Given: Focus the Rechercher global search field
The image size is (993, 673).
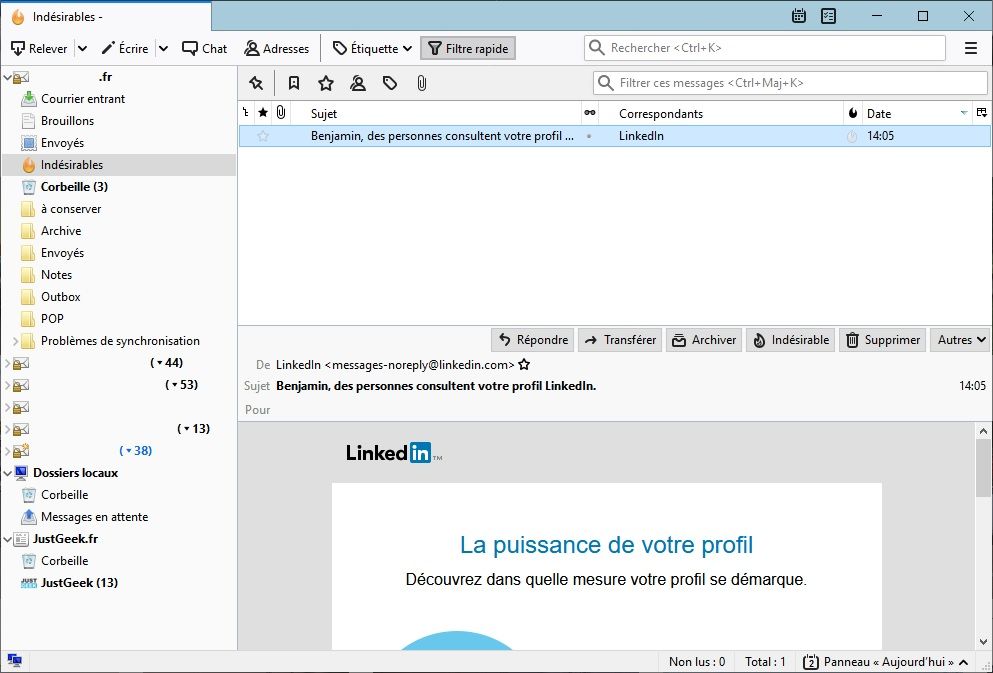Looking at the screenshot, I should click(x=764, y=48).
